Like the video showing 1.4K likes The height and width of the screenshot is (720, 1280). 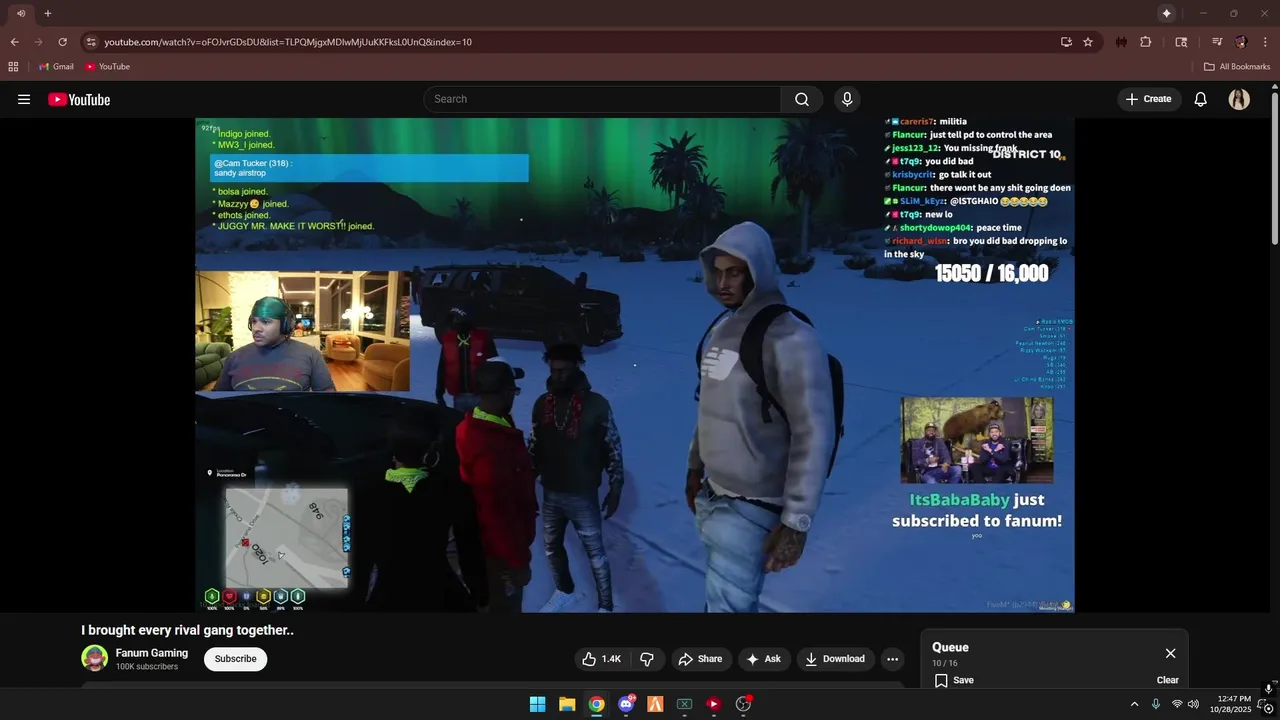click(602, 659)
